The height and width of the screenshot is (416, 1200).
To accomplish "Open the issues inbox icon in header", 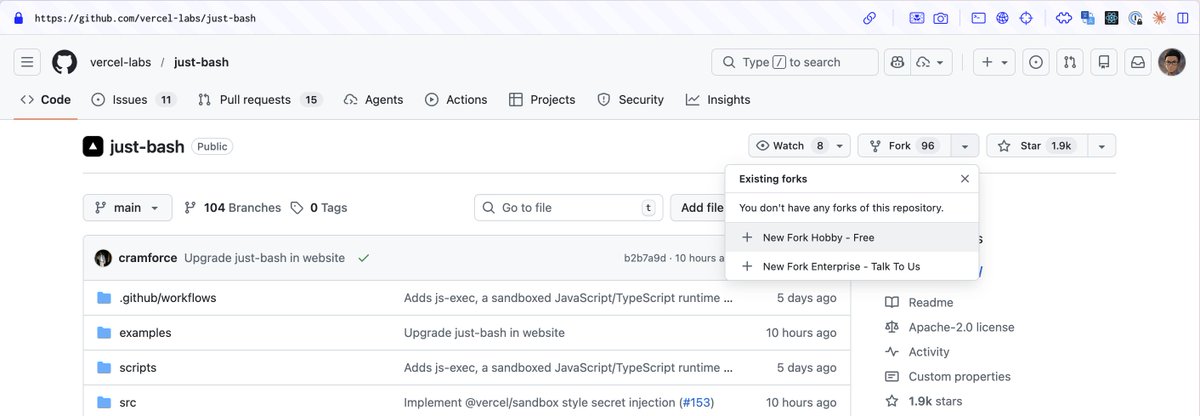I will [x=1036, y=62].
